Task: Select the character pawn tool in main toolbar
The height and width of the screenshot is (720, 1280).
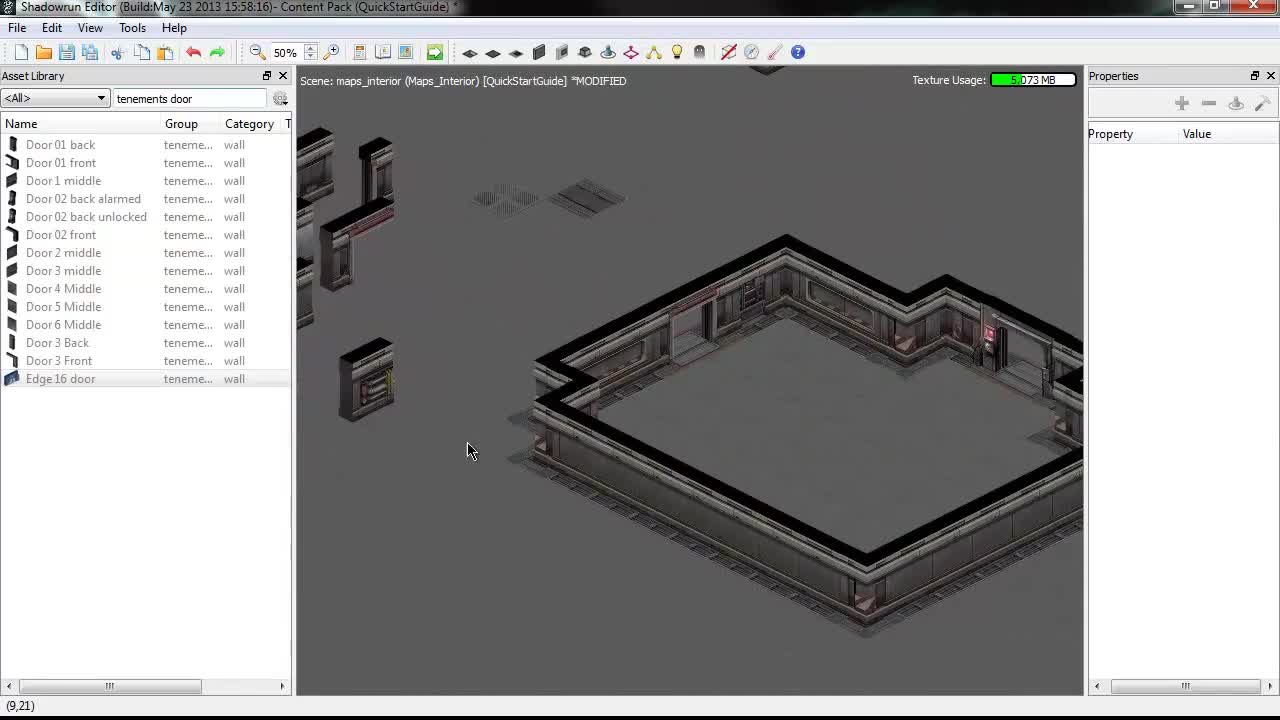Action: tap(608, 52)
